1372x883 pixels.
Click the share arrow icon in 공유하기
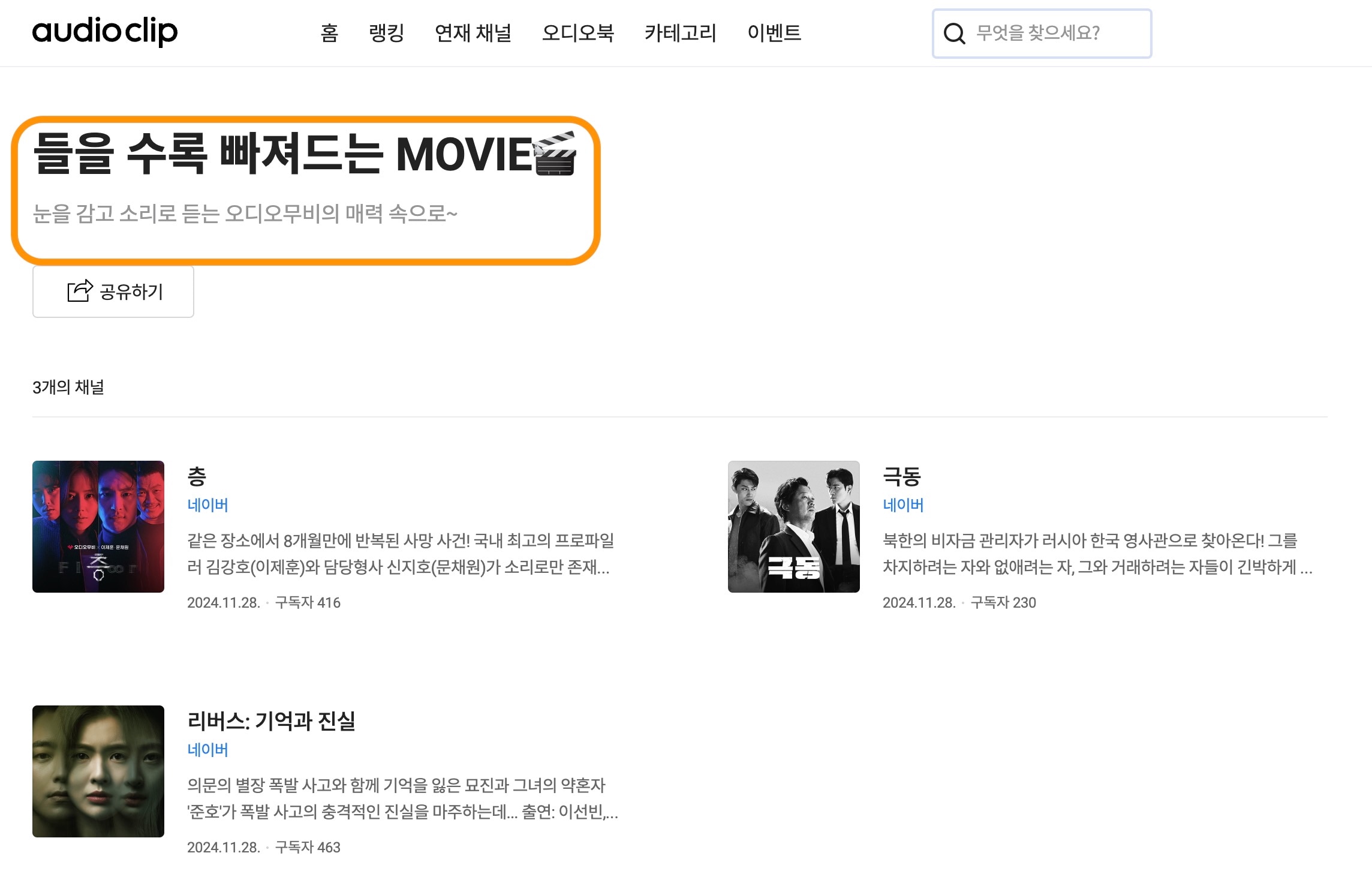pyautogui.click(x=80, y=291)
